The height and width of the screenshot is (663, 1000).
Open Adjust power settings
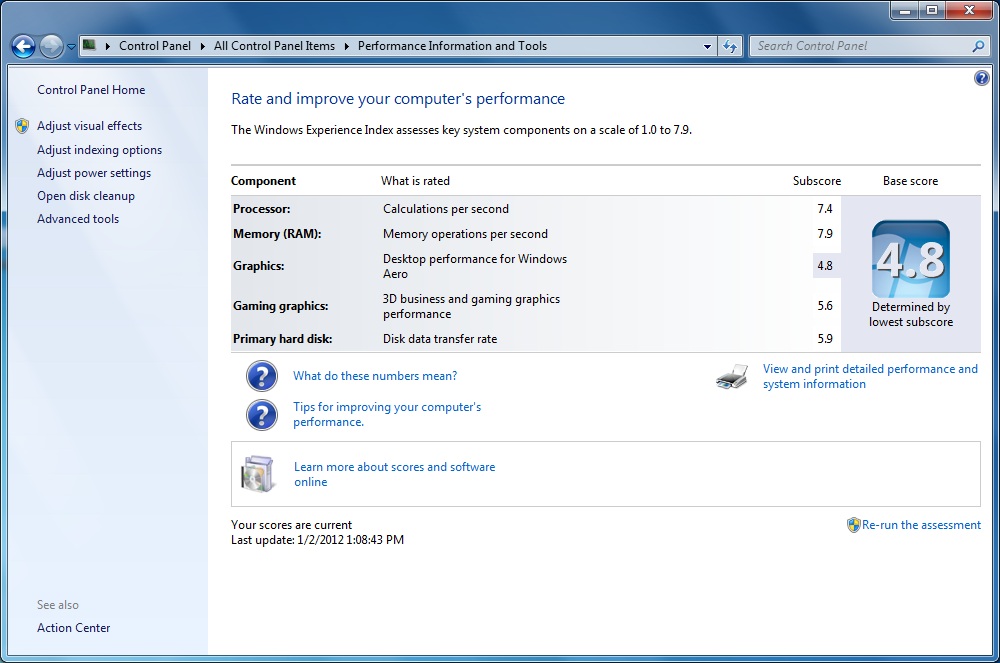pyautogui.click(x=94, y=173)
